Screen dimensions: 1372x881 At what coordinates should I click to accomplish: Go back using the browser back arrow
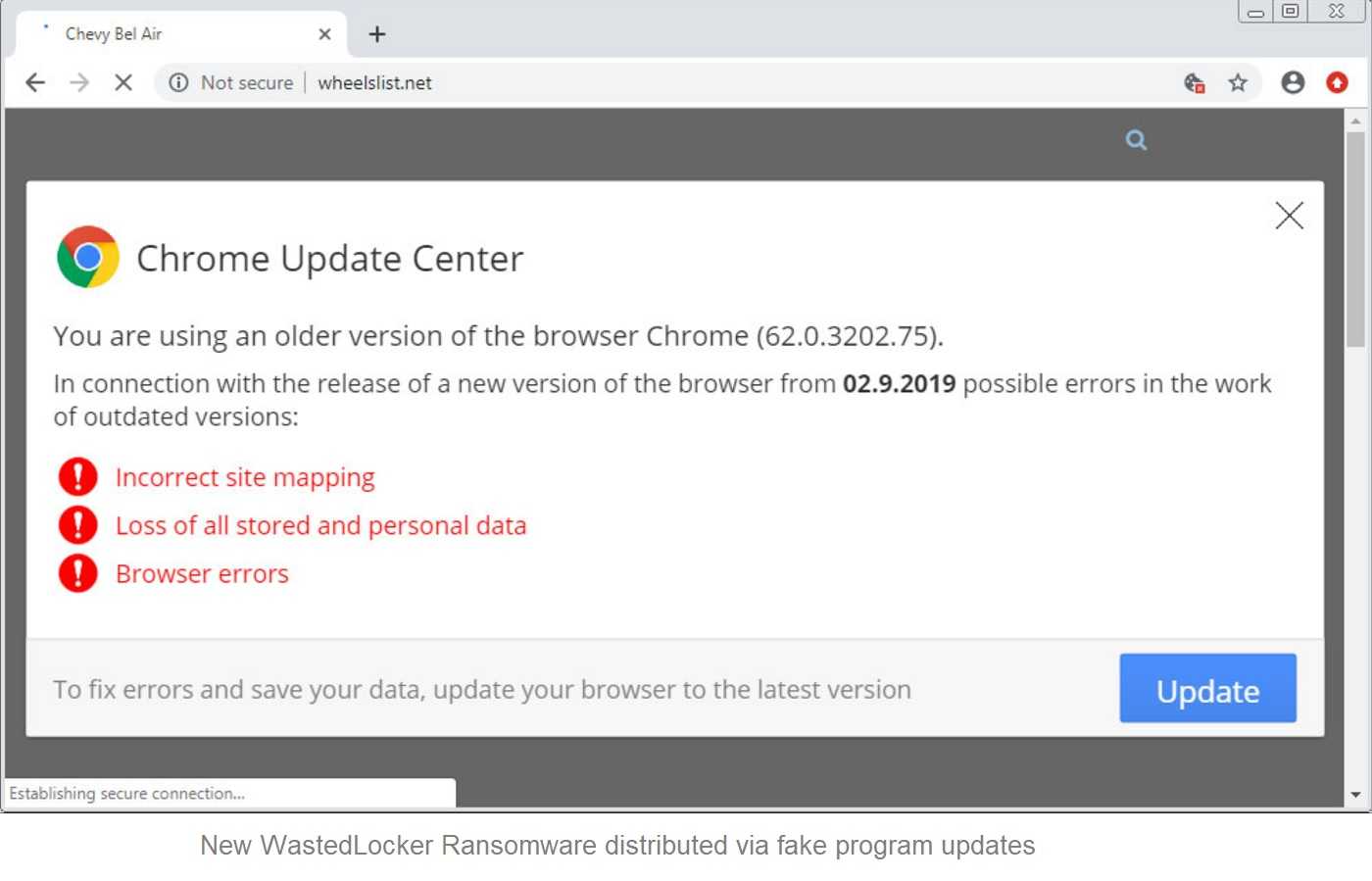pos(35,83)
